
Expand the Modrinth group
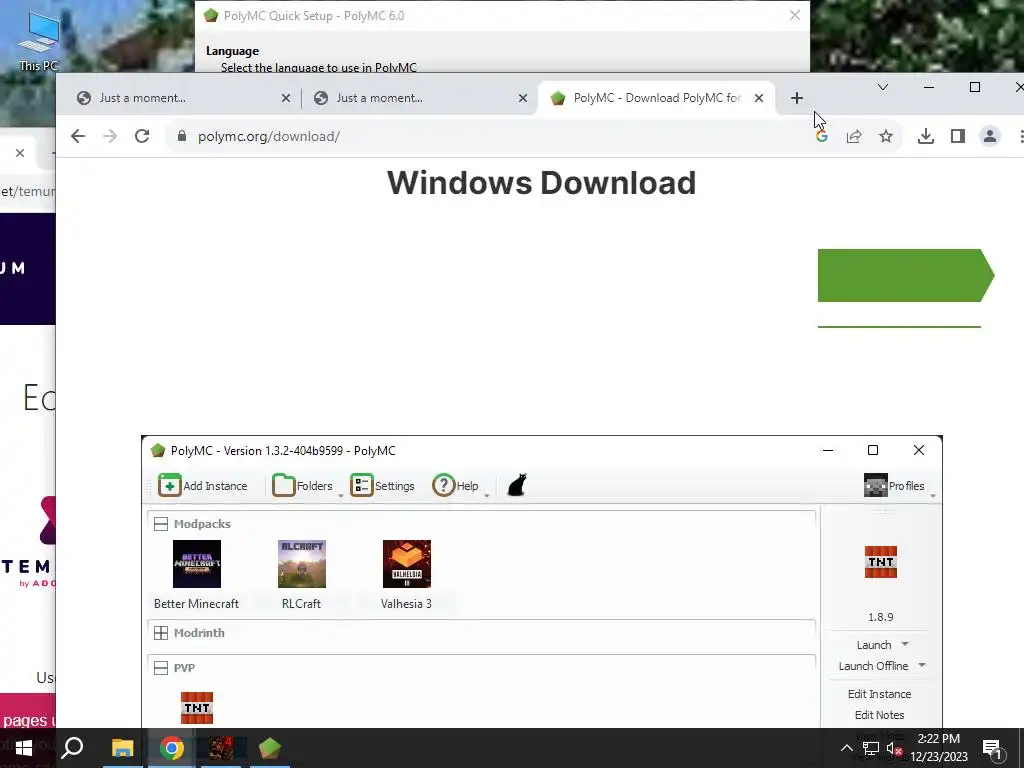(161, 633)
